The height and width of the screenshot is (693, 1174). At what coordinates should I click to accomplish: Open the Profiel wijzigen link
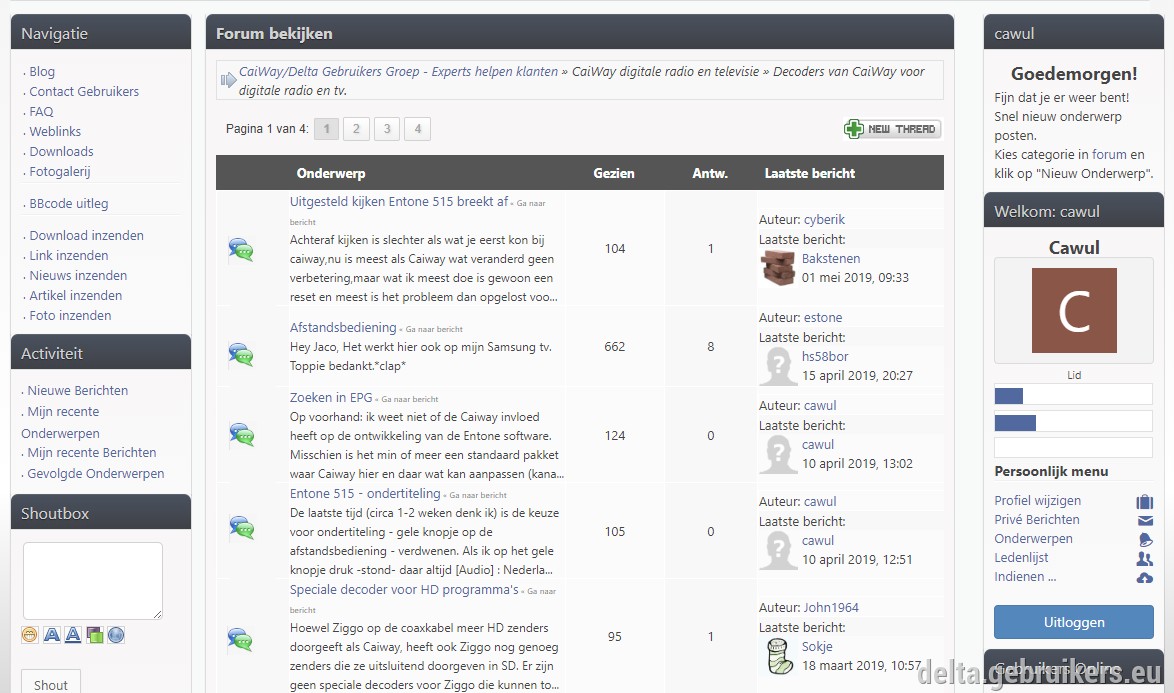click(1038, 501)
